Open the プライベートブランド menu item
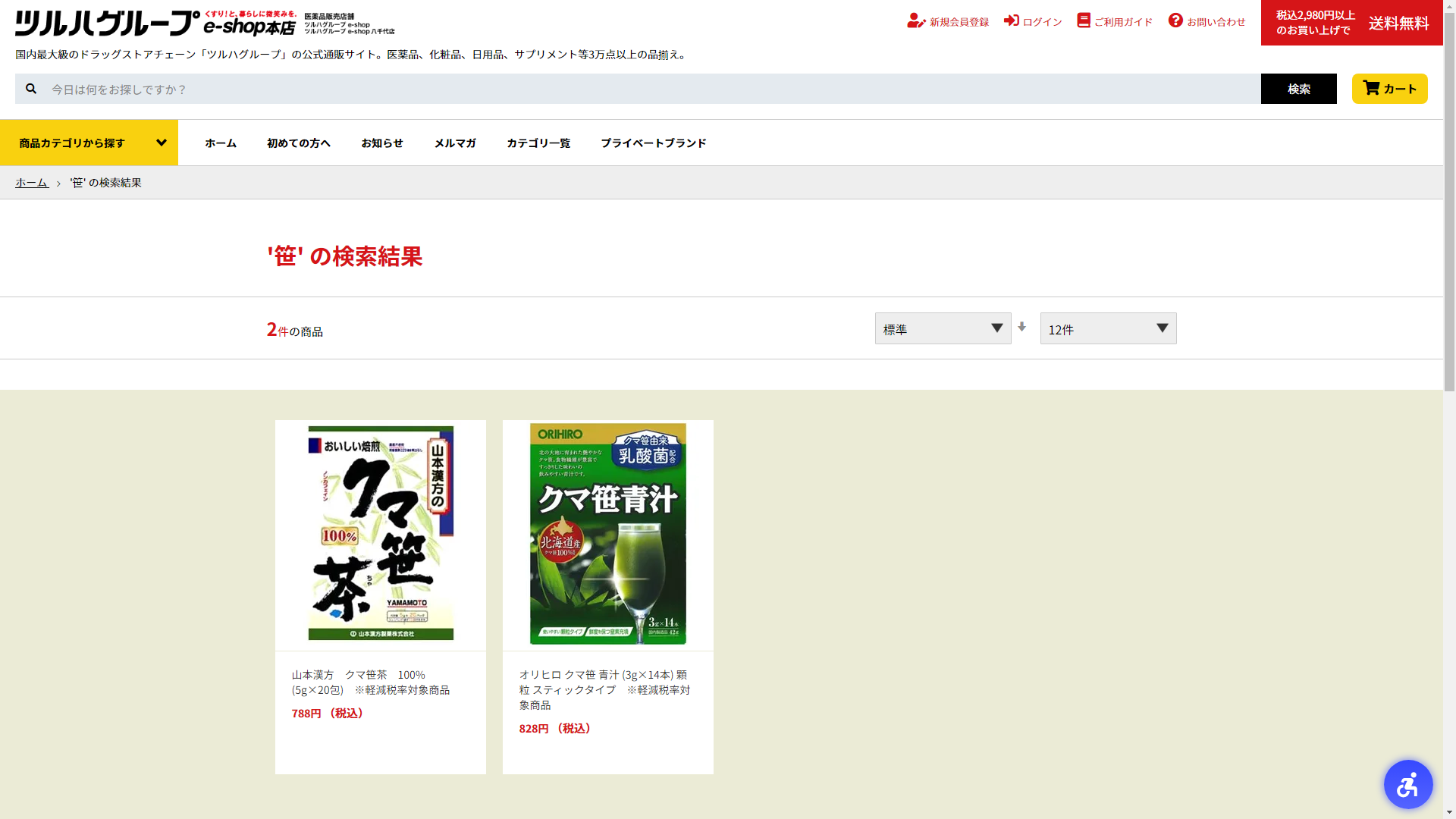1456x819 pixels. tap(653, 143)
